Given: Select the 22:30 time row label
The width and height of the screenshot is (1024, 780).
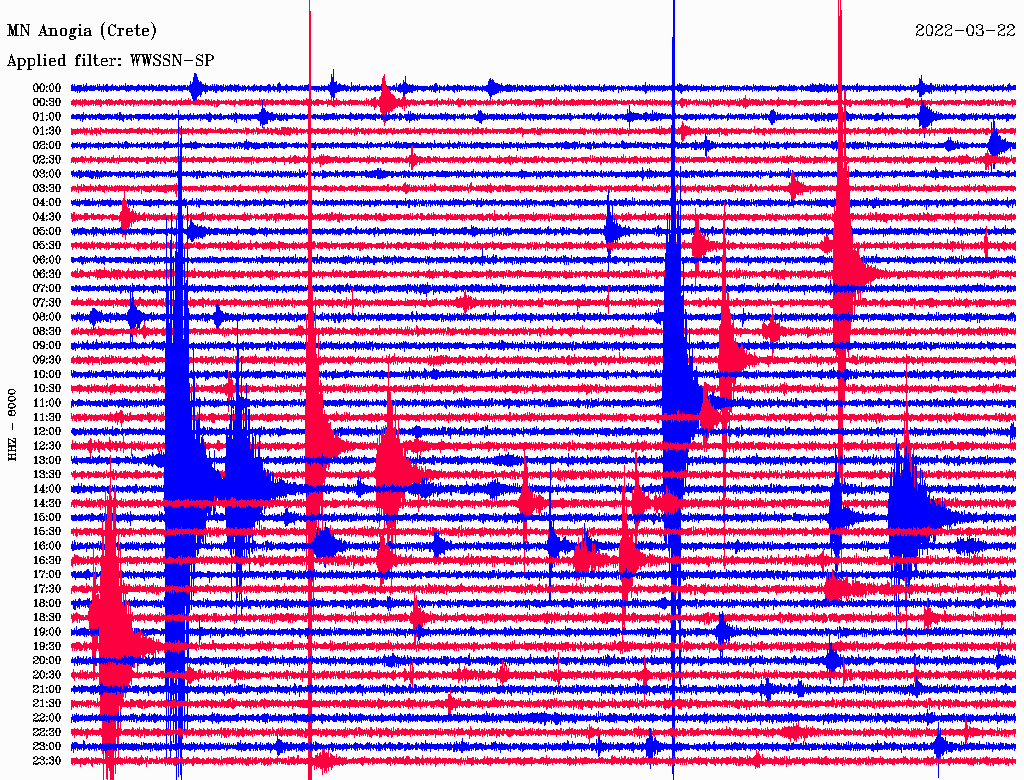Looking at the screenshot, I should coord(47,732).
